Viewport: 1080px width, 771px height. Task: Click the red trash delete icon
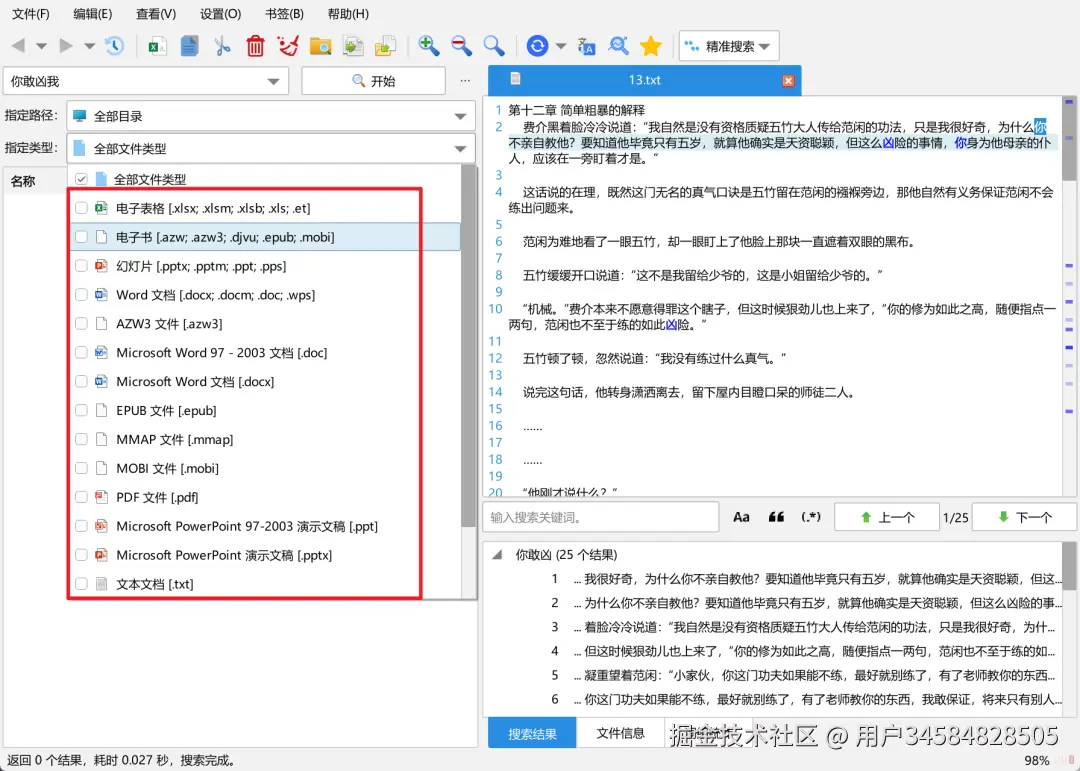(x=255, y=46)
